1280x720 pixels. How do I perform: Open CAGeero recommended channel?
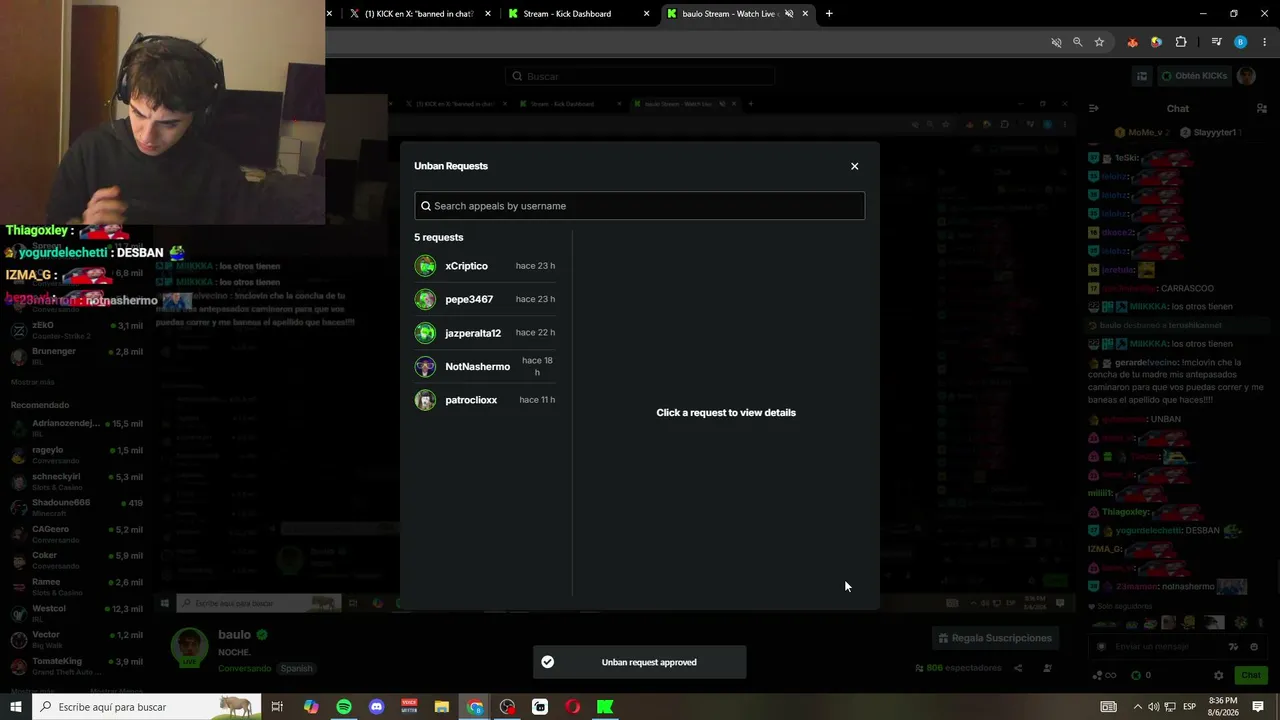(x=76, y=534)
